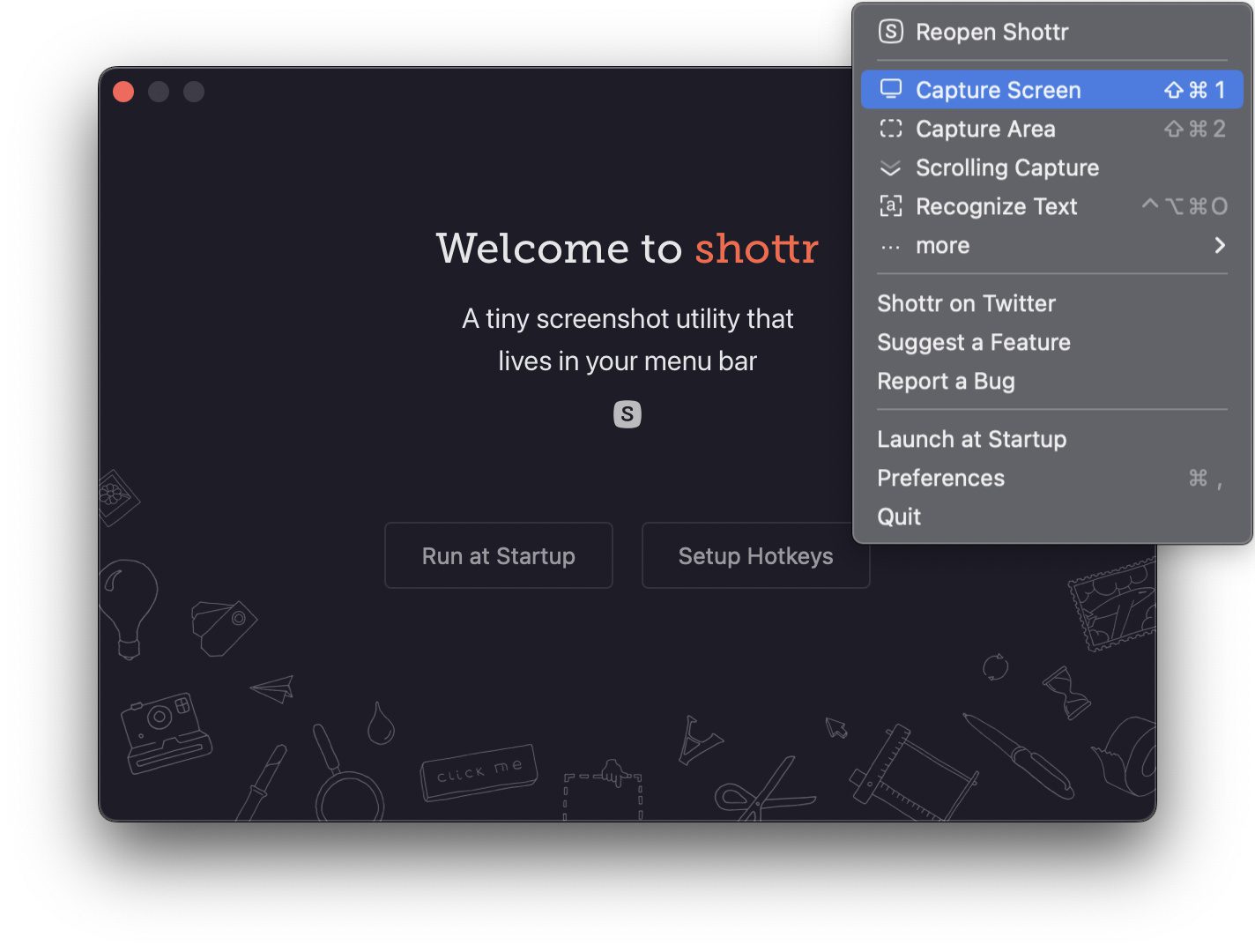
Task: Click the Shottr S badge under the welcome text
Action: [627, 413]
